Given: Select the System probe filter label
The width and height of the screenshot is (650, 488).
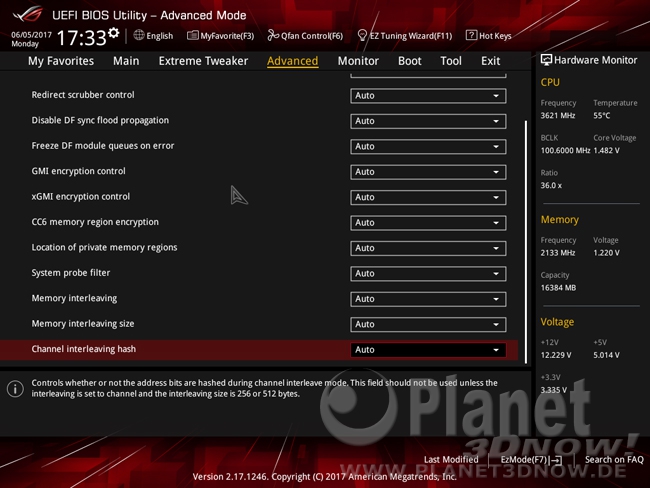Looking at the screenshot, I should pos(71,273).
